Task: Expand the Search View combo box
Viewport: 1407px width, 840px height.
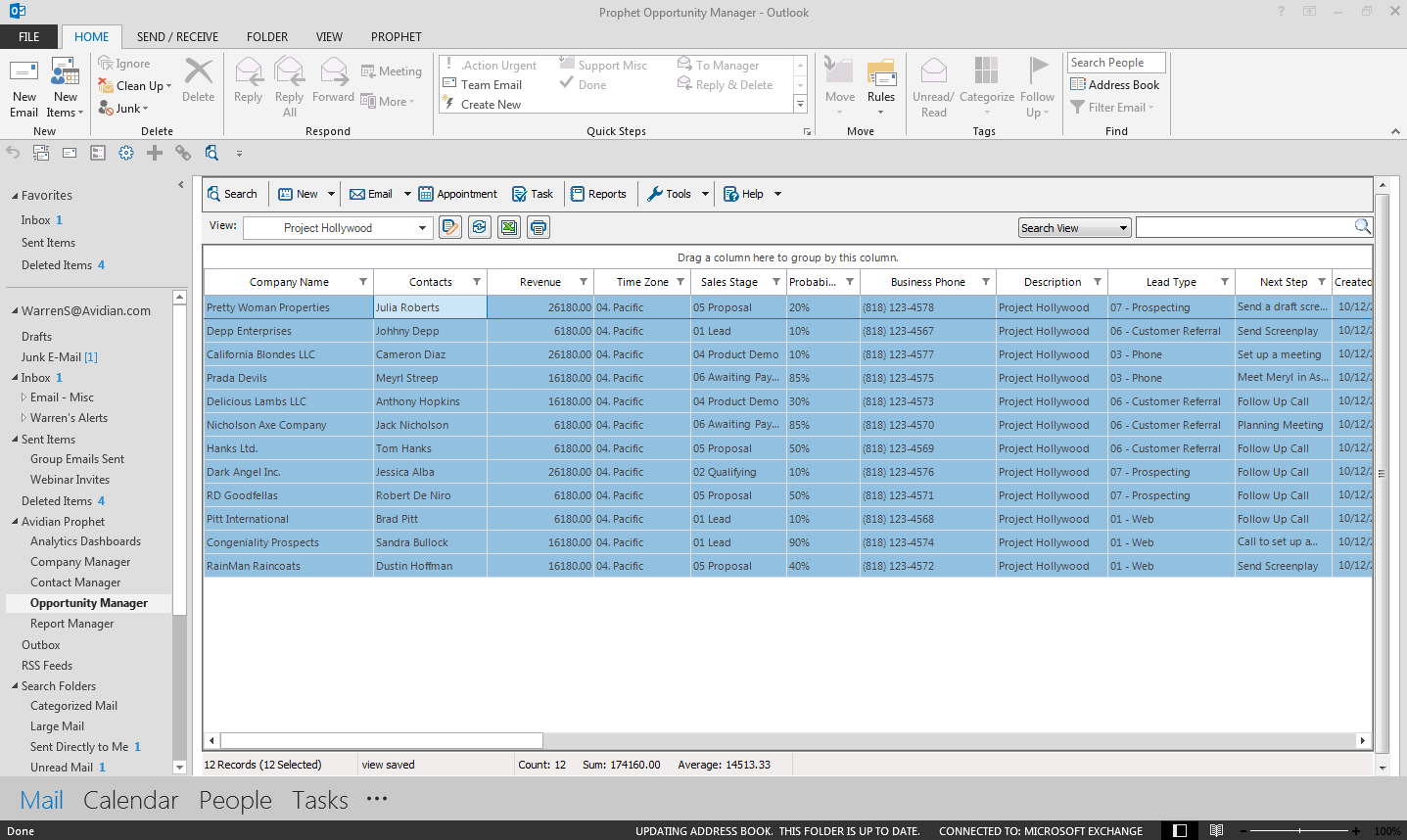Action: click(1122, 227)
